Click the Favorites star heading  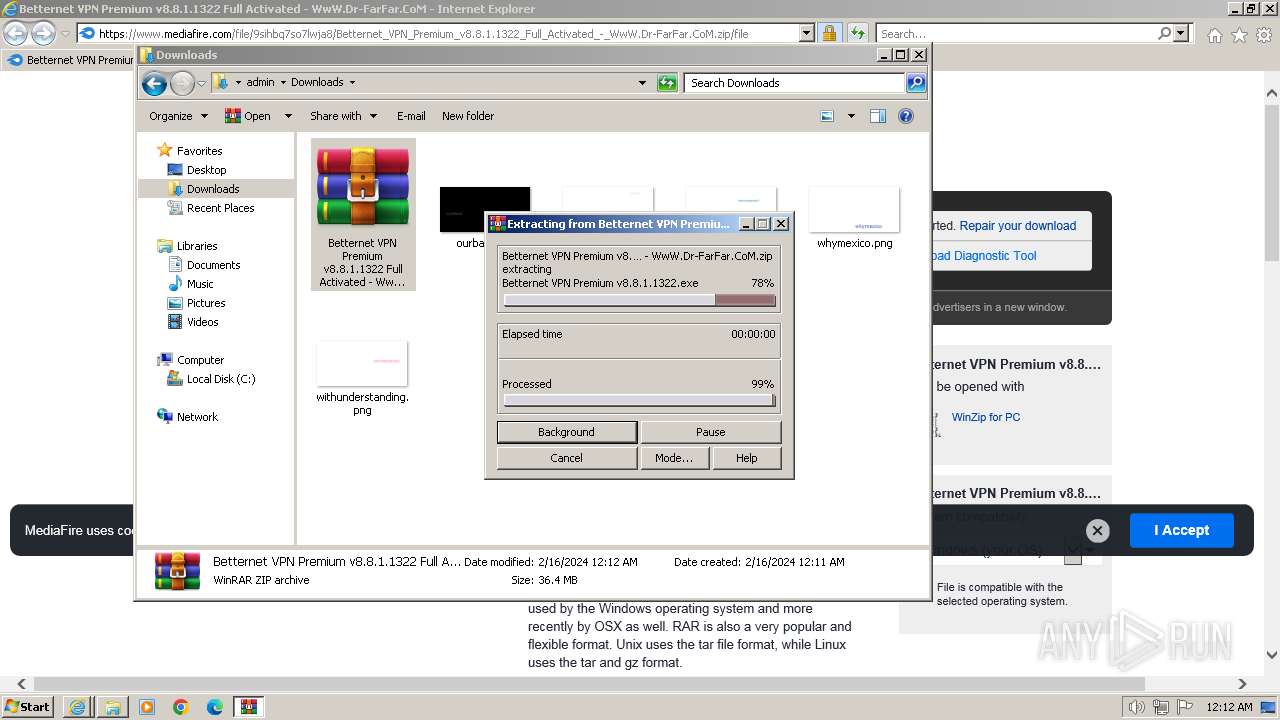(x=199, y=151)
